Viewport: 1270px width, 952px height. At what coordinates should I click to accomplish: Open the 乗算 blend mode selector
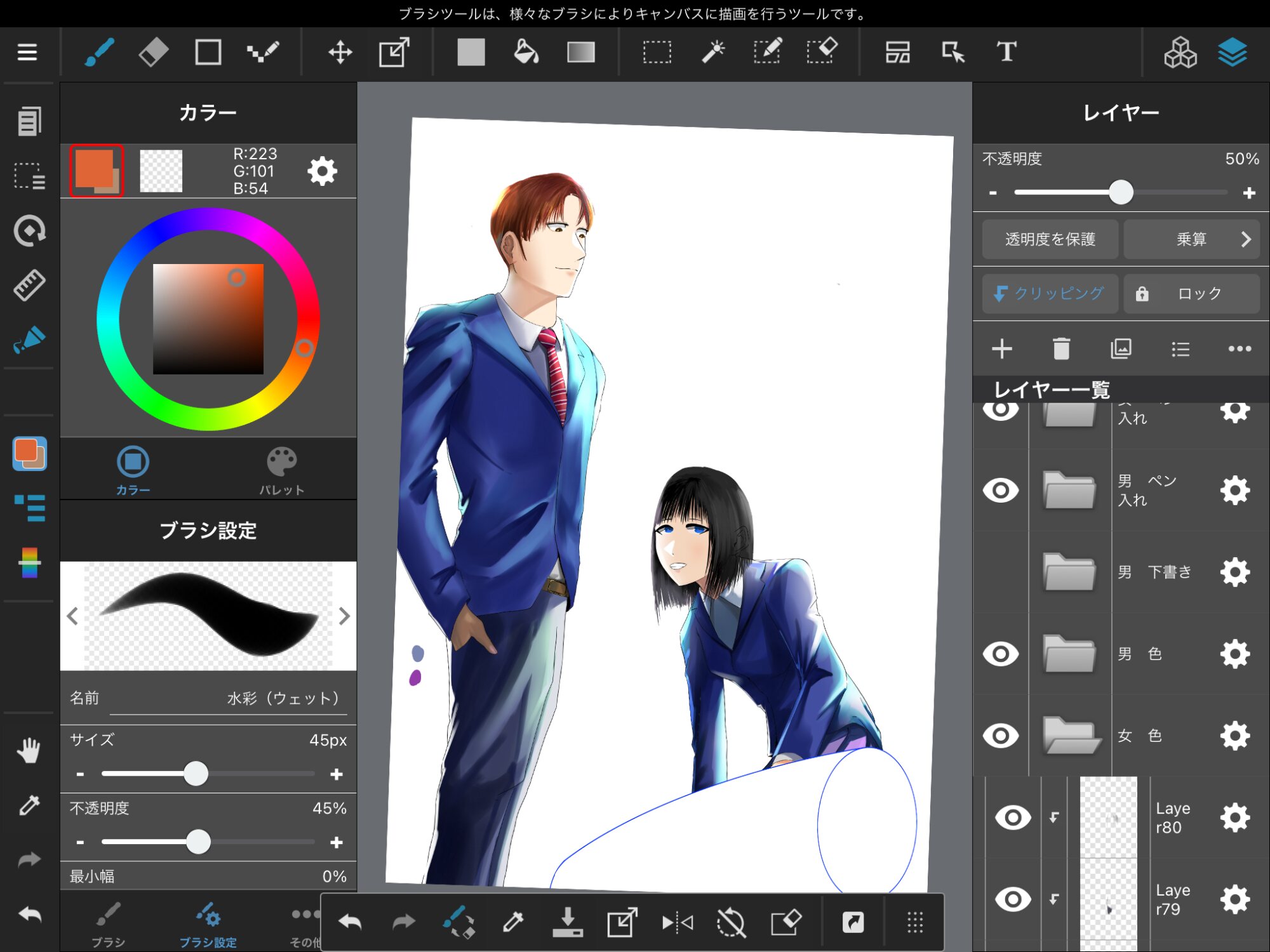[x=1191, y=239]
